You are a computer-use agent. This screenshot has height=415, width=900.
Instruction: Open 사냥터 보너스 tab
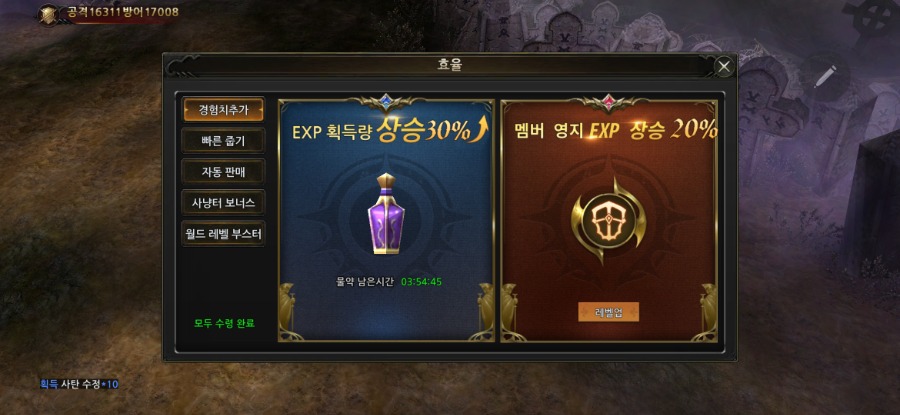click(x=223, y=202)
